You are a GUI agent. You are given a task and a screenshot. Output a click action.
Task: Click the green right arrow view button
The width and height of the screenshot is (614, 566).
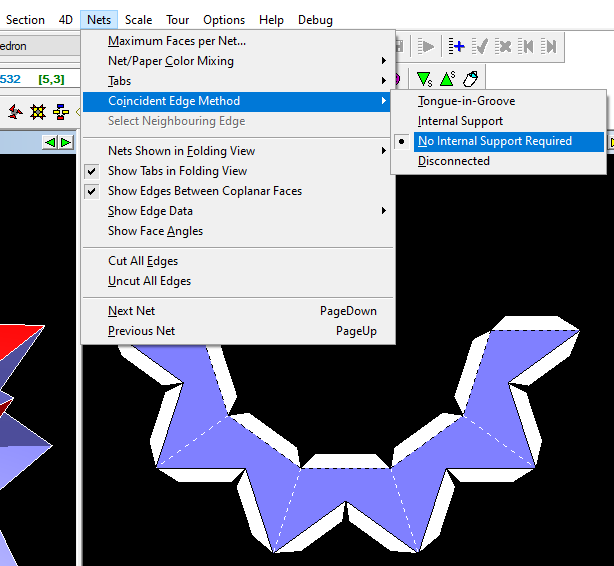coord(66,142)
